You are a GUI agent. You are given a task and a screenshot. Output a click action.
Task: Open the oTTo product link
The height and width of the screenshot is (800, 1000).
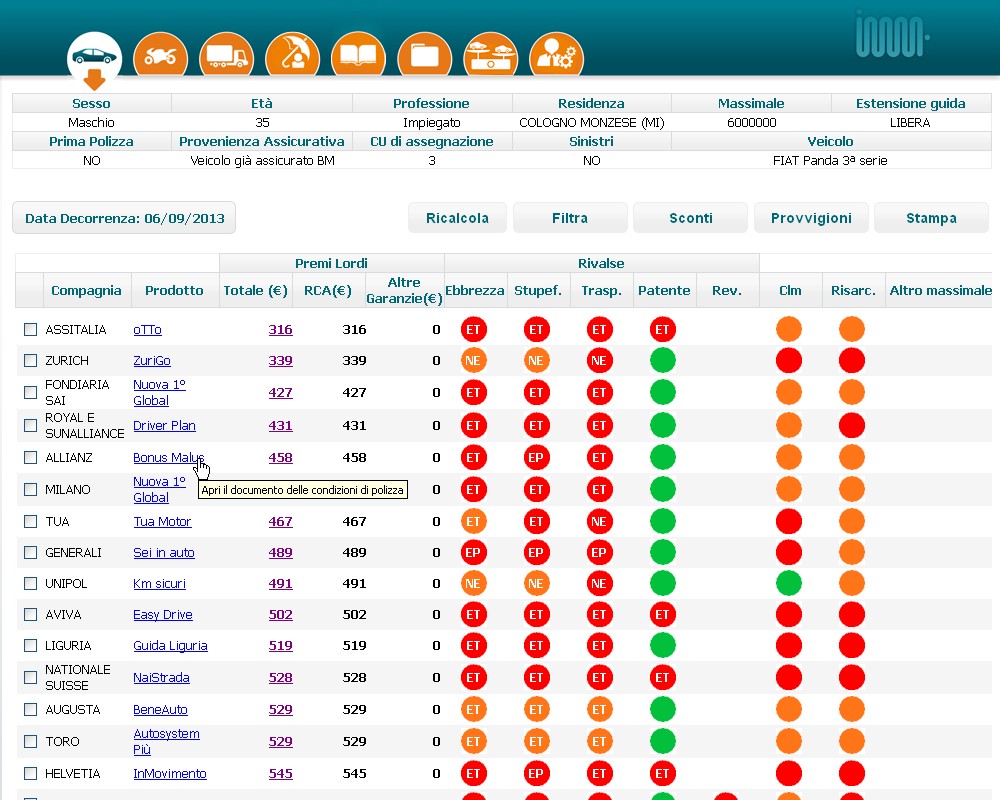point(147,330)
